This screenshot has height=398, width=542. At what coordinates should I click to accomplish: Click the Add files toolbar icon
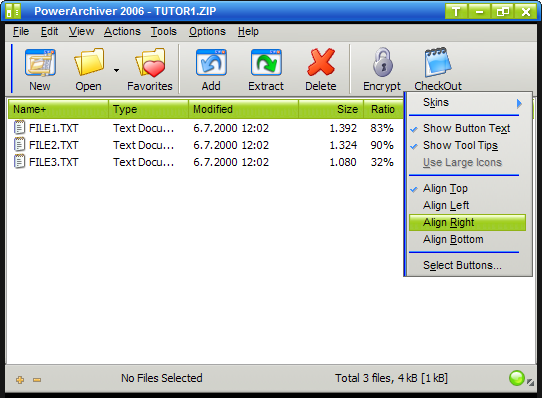point(211,63)
